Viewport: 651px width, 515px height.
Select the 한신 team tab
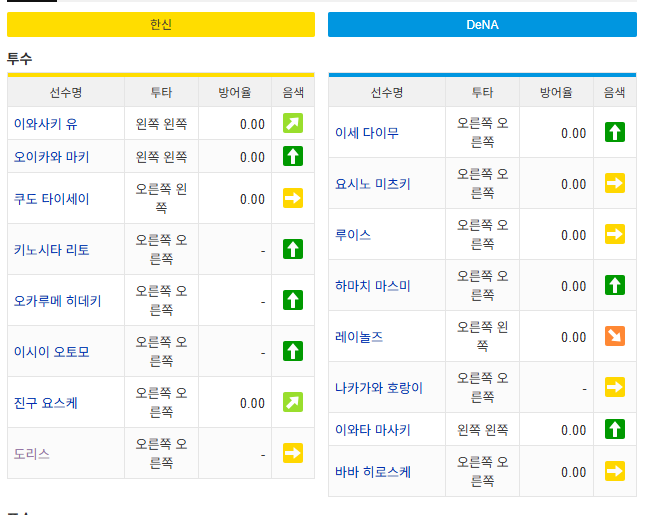pyautogui.click(x=161, y=25)
